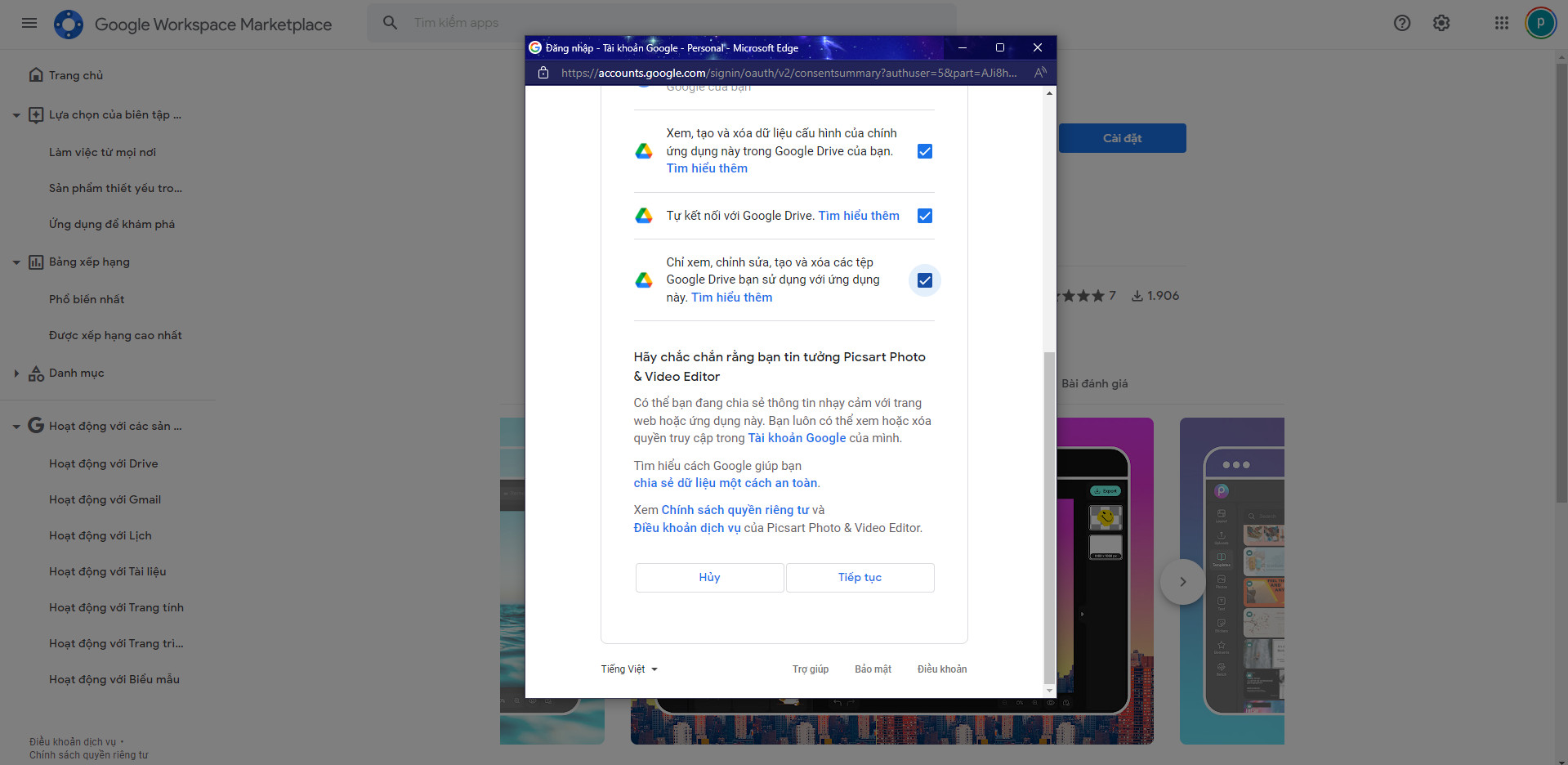The width and height of the screenshot is (1568, 765).
Task: Select Phổ biến nhất
Action: coord(87,299)
